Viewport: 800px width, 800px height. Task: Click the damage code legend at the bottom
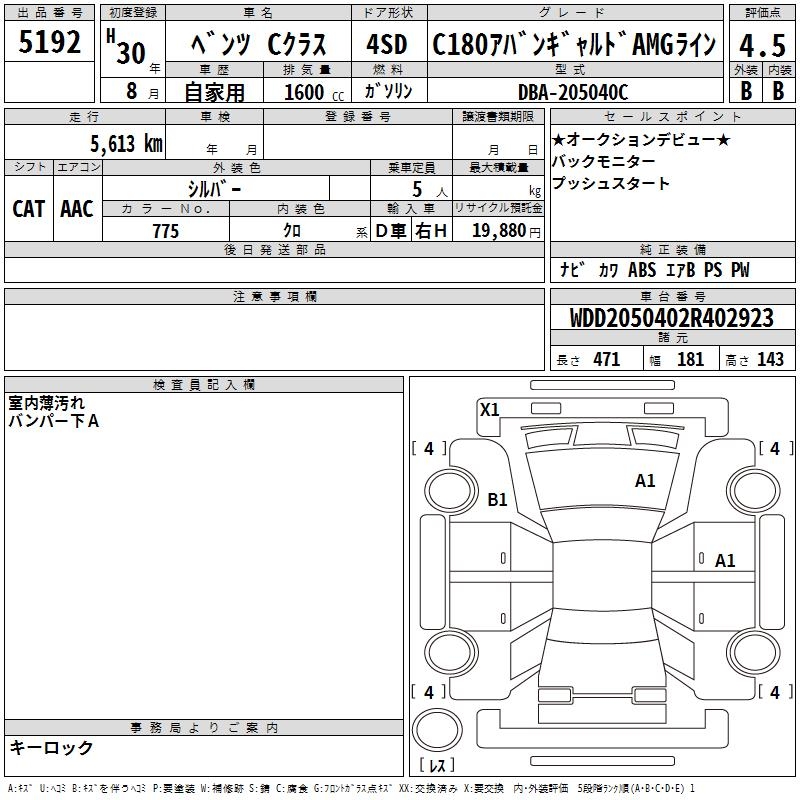(352, 788)
